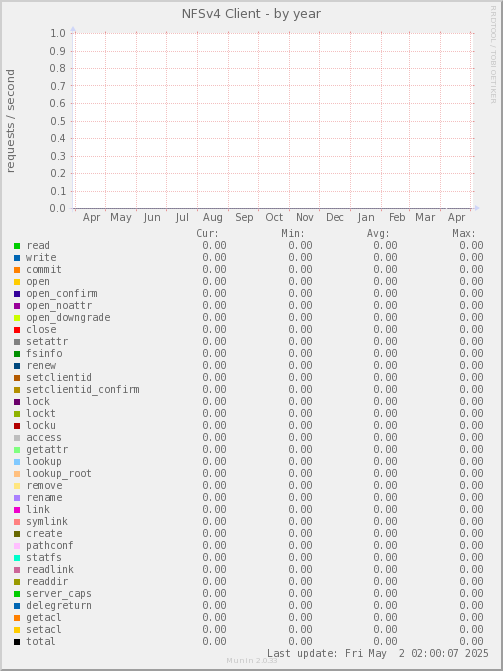
Task: Click the Avg: column header
Action: coord(378,234)
